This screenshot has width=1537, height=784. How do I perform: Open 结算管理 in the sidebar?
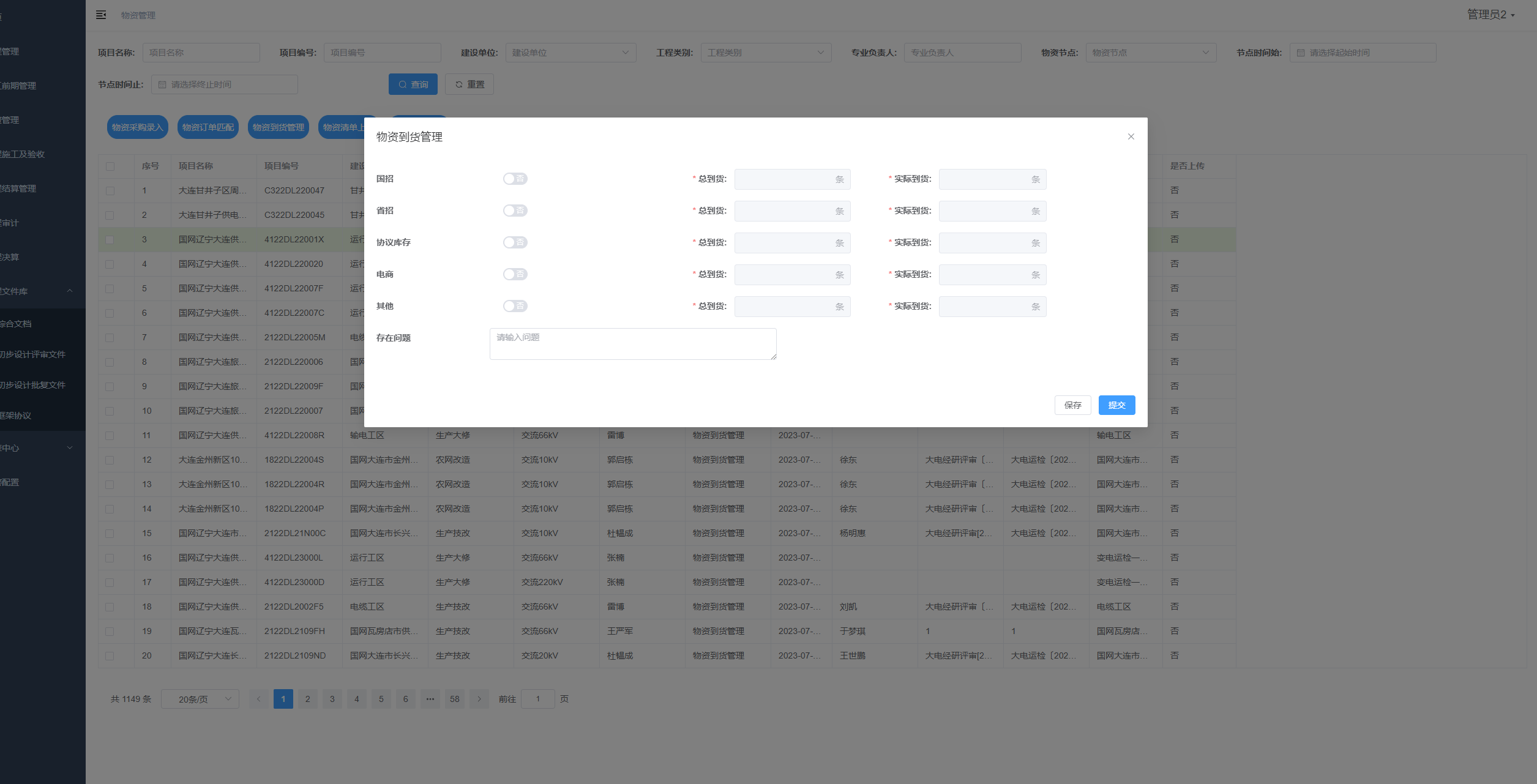pos(43,189)
